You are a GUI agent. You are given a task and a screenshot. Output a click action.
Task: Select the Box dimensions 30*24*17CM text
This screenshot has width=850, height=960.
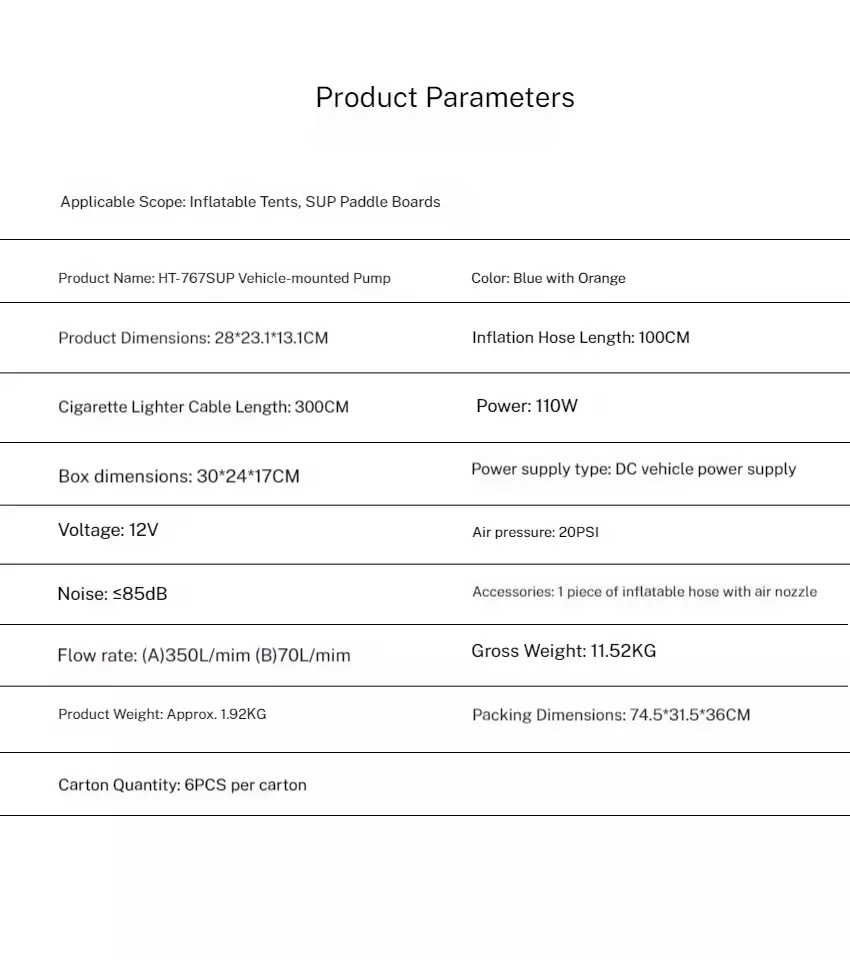click(x=179, y=476)
